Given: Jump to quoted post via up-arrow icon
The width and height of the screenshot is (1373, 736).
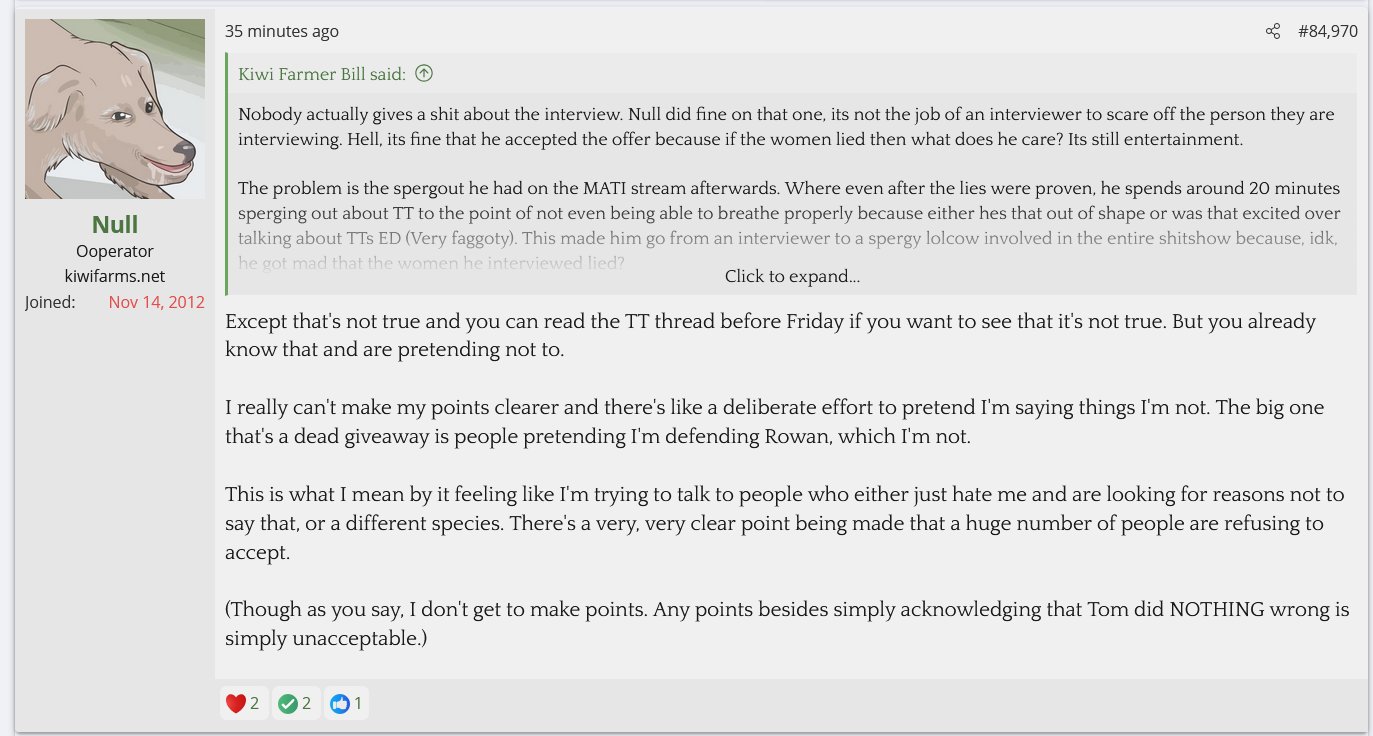Looking at the screenshot, I should [x=424, y=74].
